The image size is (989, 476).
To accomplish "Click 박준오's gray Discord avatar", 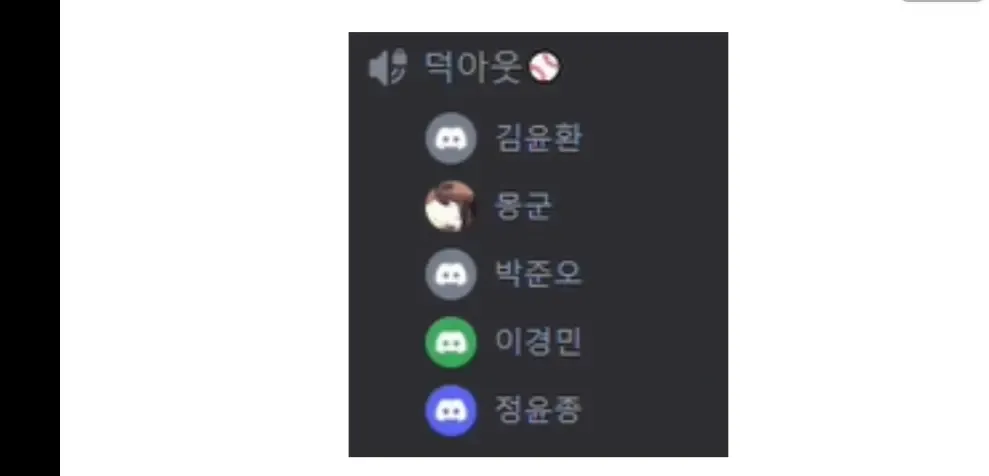I will (450, 274).
